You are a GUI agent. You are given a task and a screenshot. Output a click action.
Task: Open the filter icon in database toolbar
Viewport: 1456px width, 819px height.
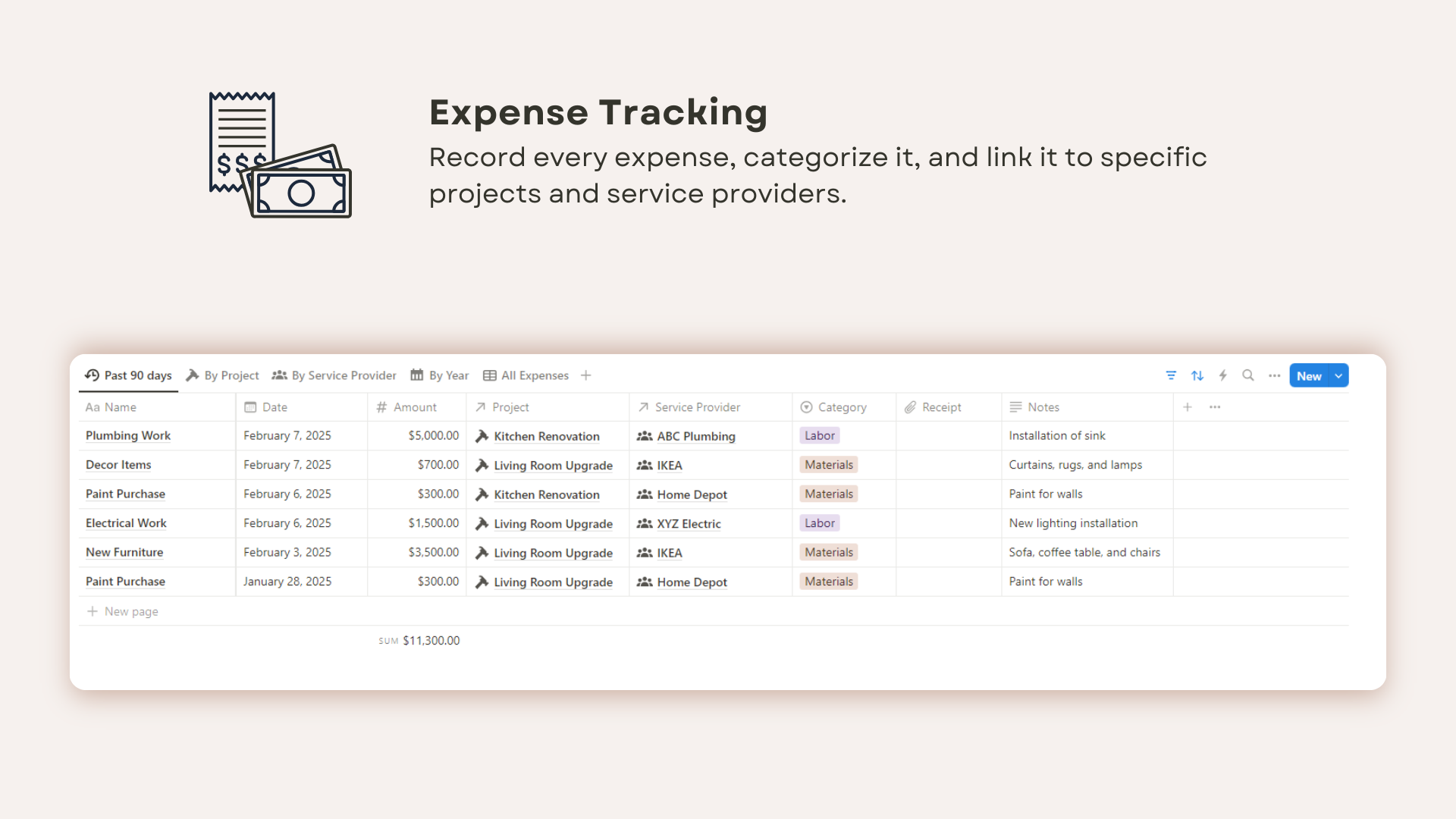point(1171,375)
